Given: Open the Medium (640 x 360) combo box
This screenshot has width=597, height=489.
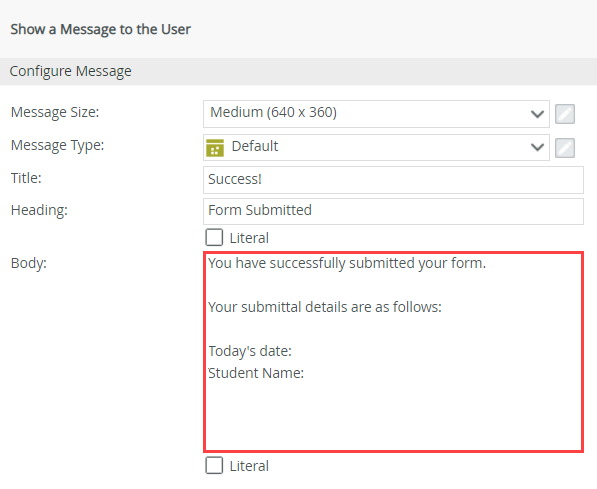Looking at the screenshot, I should tap(376, 114).
